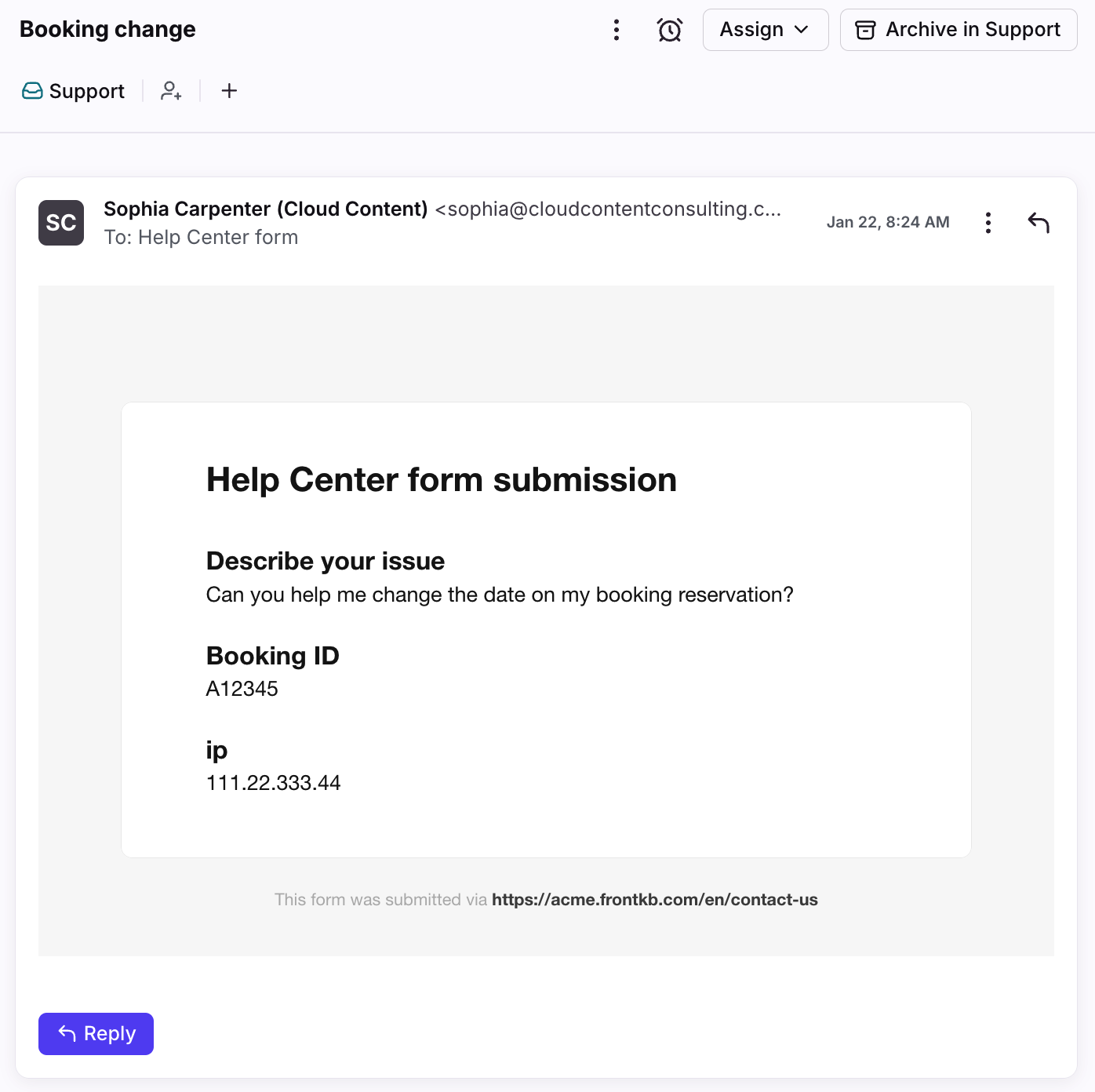Screen dimensions: 1095x1092
Task: Open the conversation more options menu
Action: tap(617, 30)
